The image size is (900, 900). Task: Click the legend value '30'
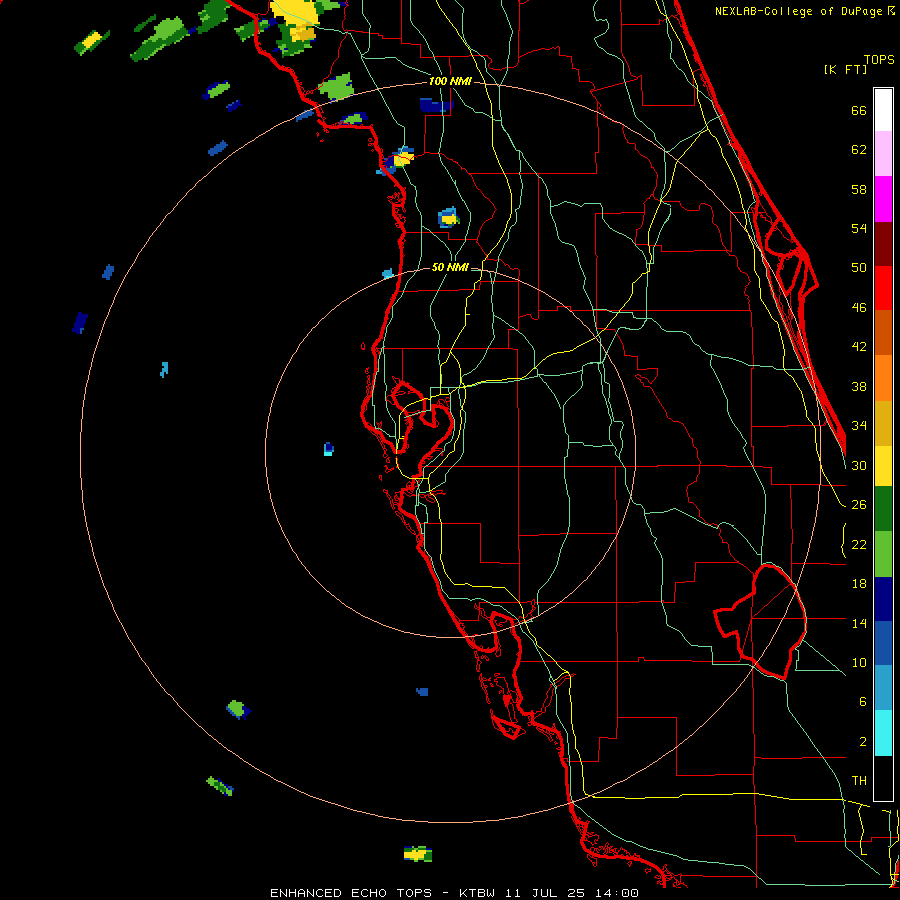[859, 465]
